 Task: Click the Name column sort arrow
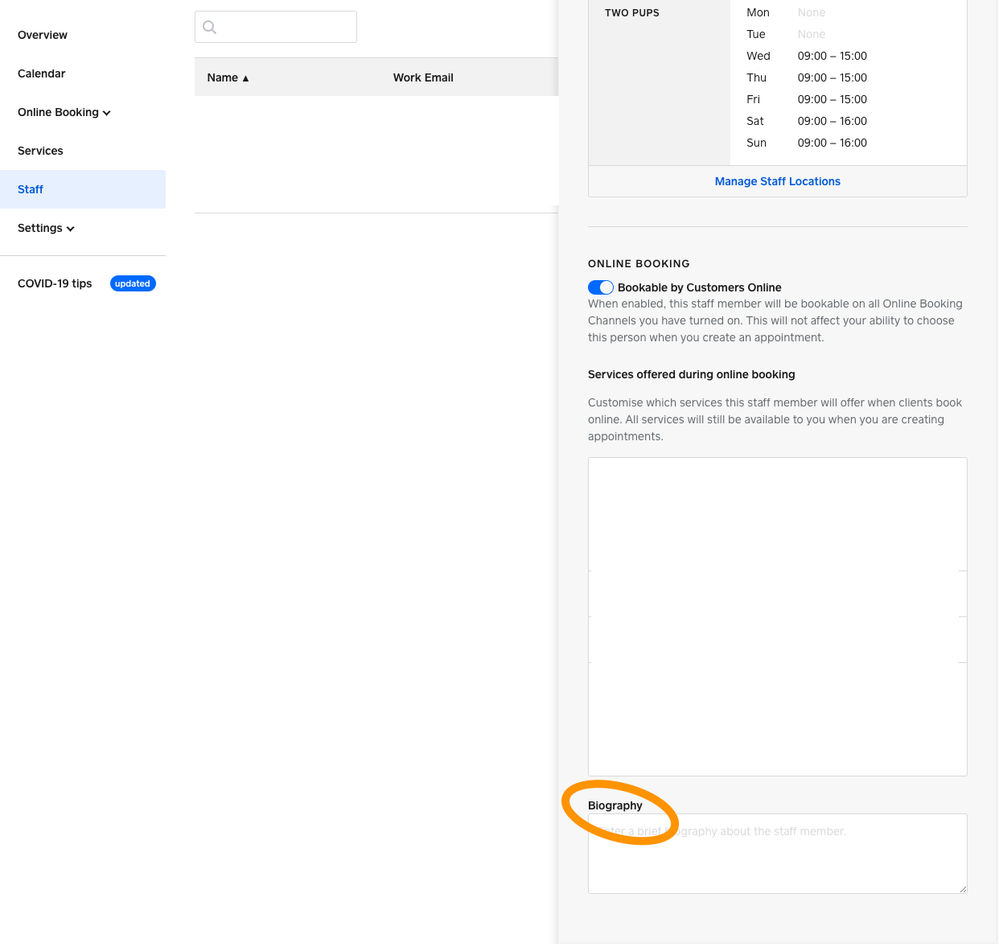(246, 78)
